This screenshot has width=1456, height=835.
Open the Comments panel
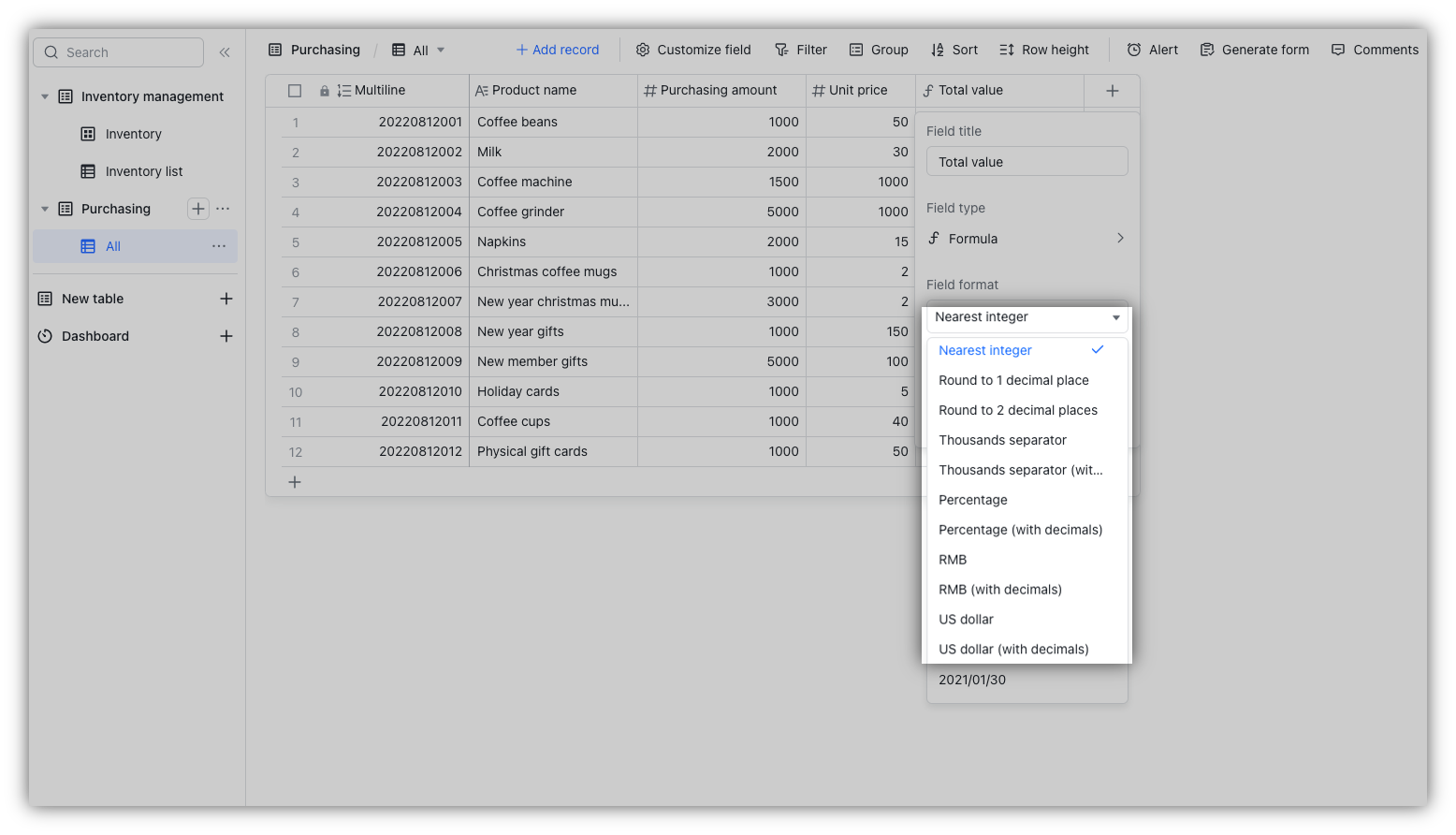pyautogui.click(x=1338, y=50)
